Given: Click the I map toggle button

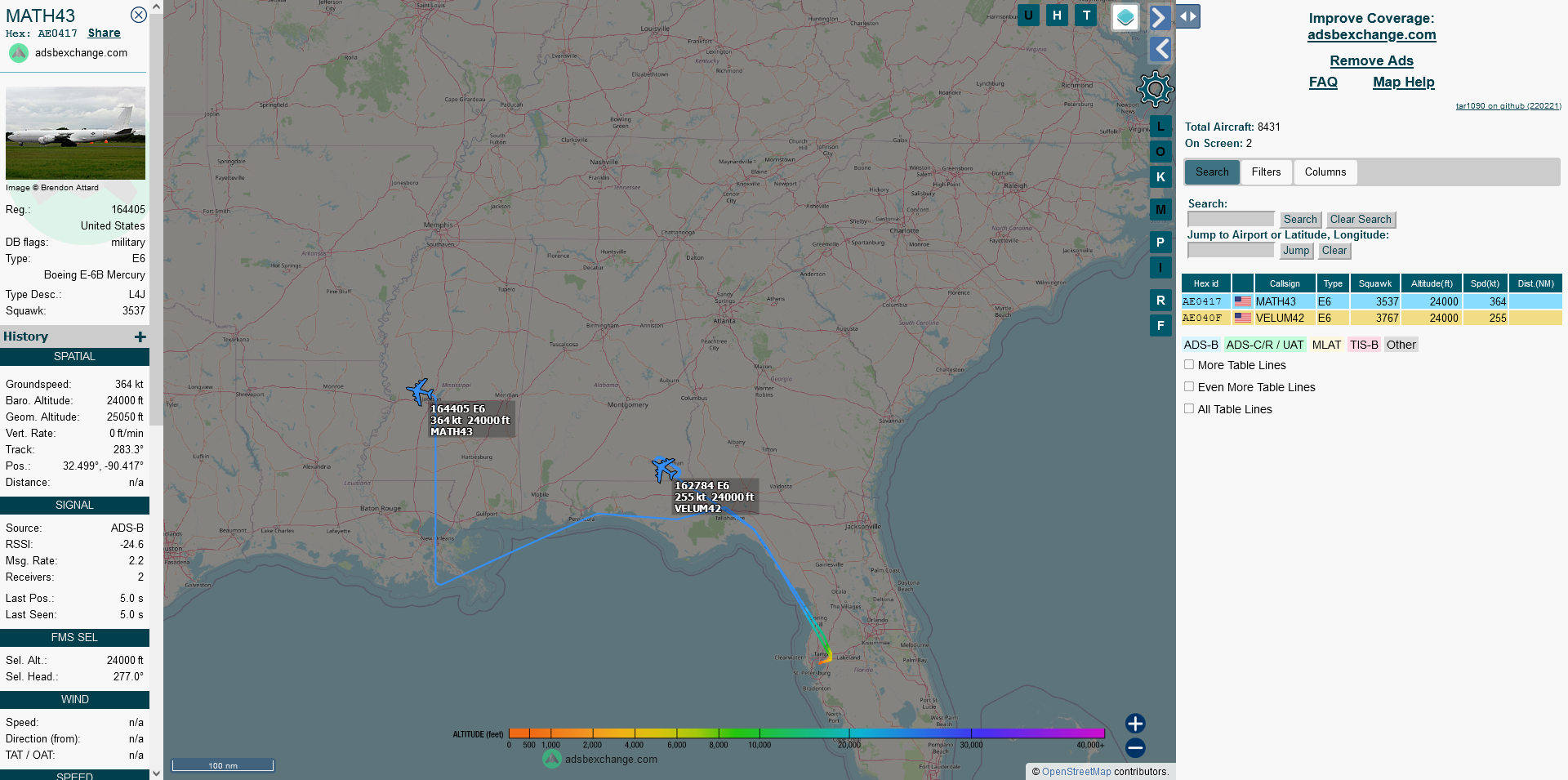Looking at the screenshot, I should pos(1160,268).
